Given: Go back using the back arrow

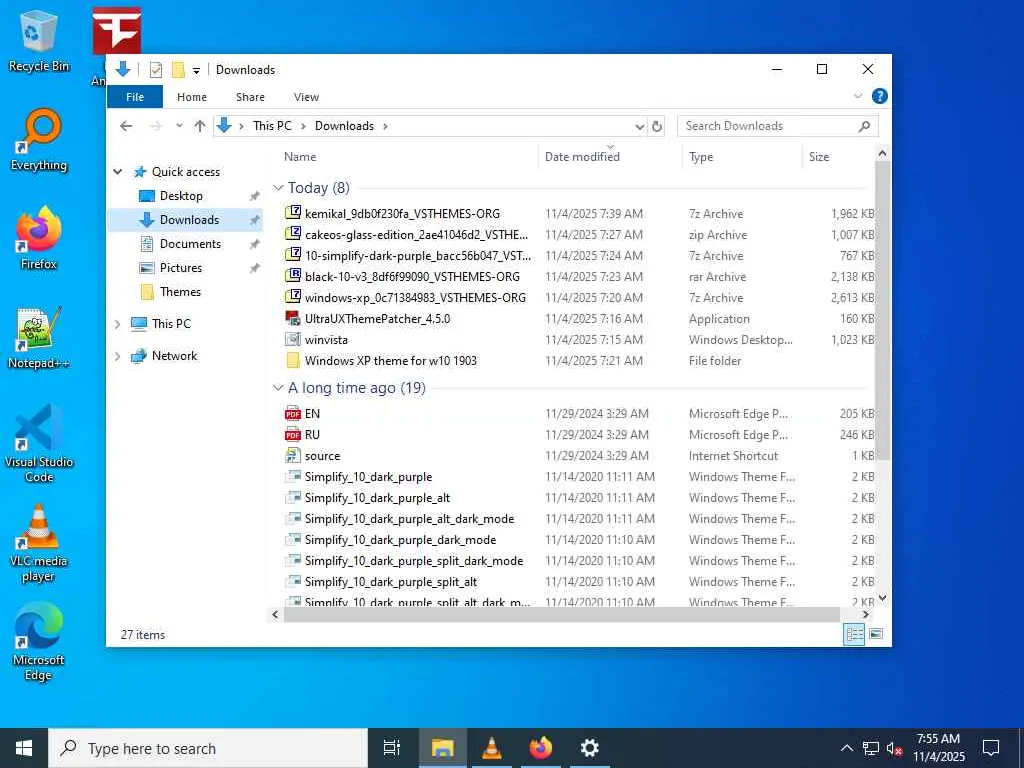Looking at the screenshot, I should coord(126,126).
